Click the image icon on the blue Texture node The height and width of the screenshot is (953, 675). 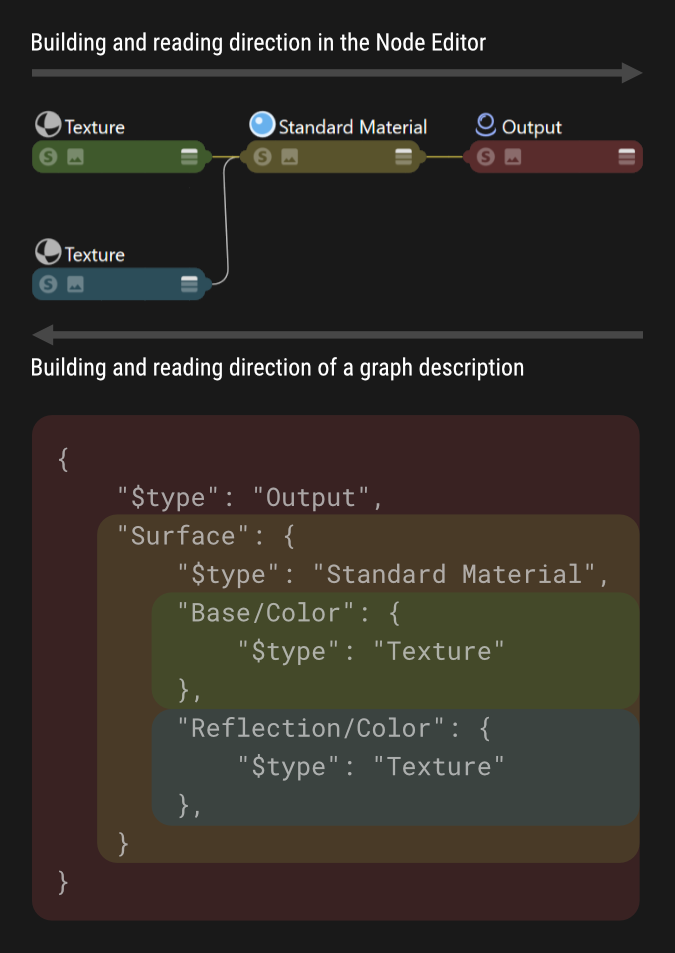[x=75, y=284]
